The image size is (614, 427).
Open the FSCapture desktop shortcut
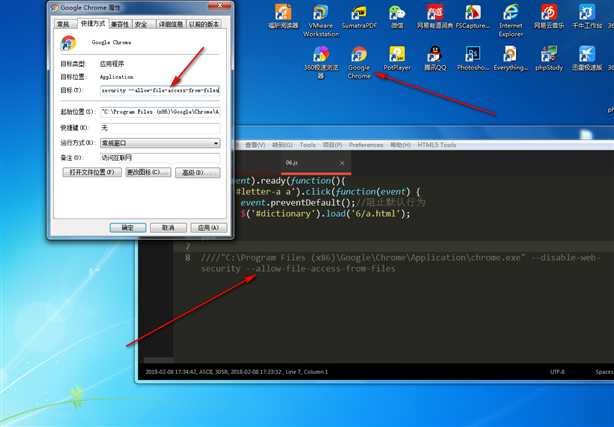473,17
